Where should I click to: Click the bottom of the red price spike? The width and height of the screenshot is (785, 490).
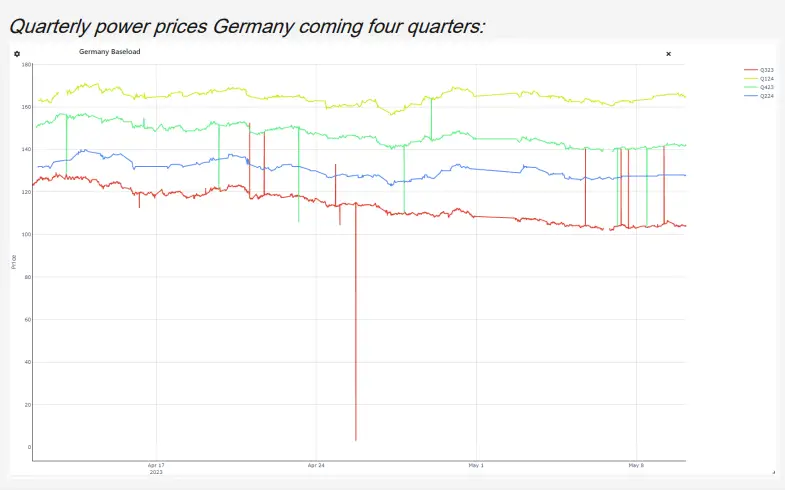[355, 439]
